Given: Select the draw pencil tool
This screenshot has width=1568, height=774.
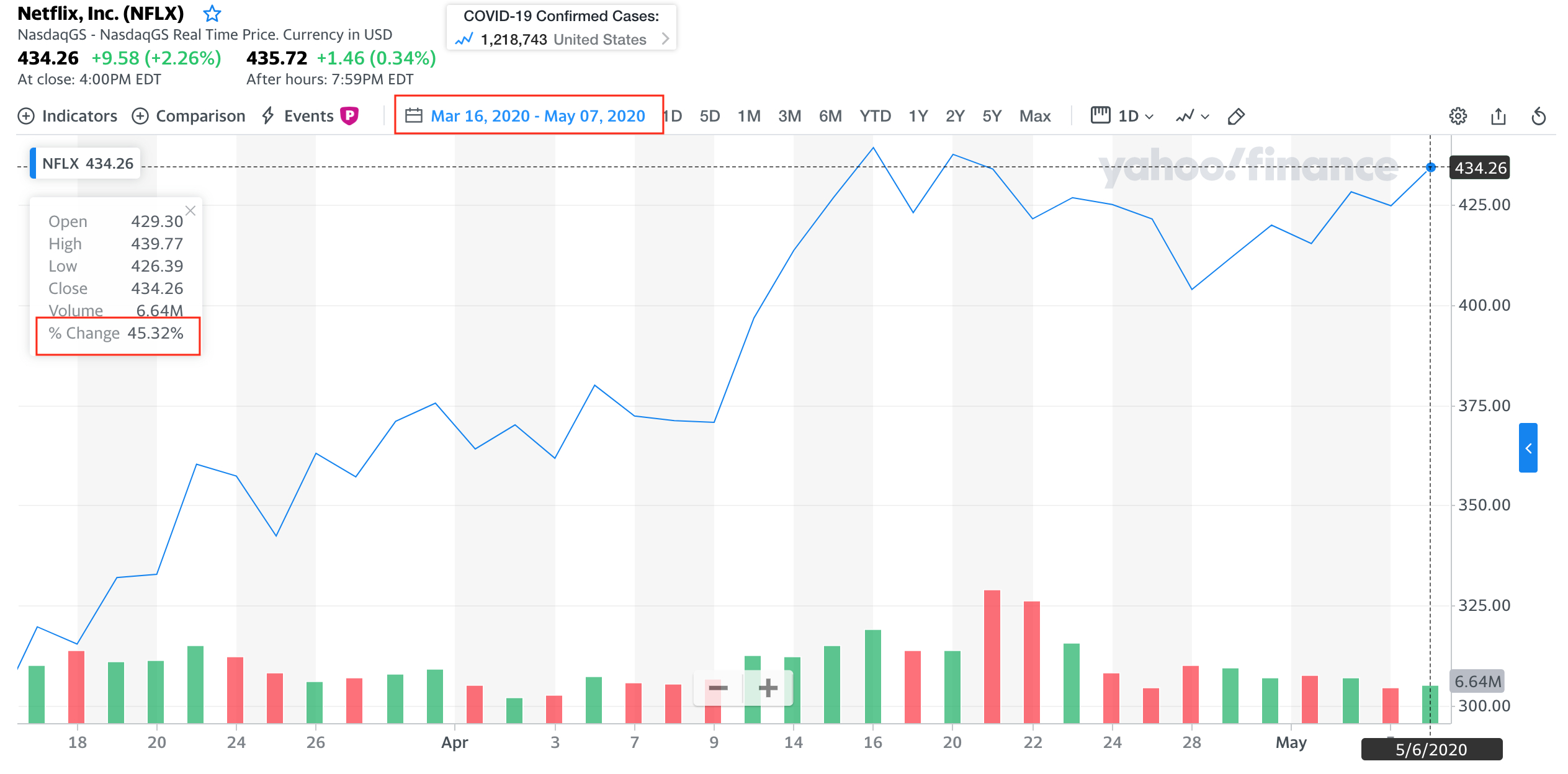Looking at the screenshot, I should point(1235,116).
